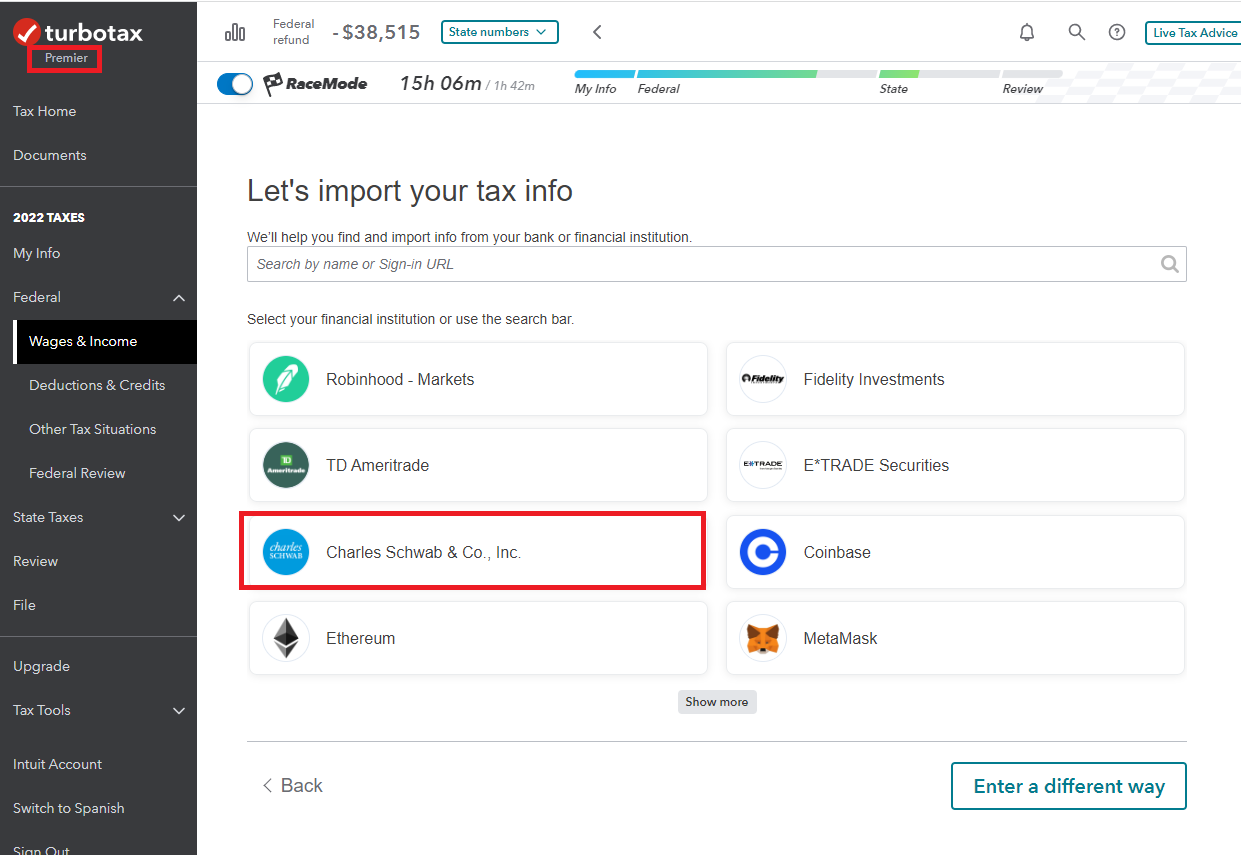Toggle the RaceMode switch
Image resolution: width=1241 pixels, height=855 pixels.
[235, 84]
